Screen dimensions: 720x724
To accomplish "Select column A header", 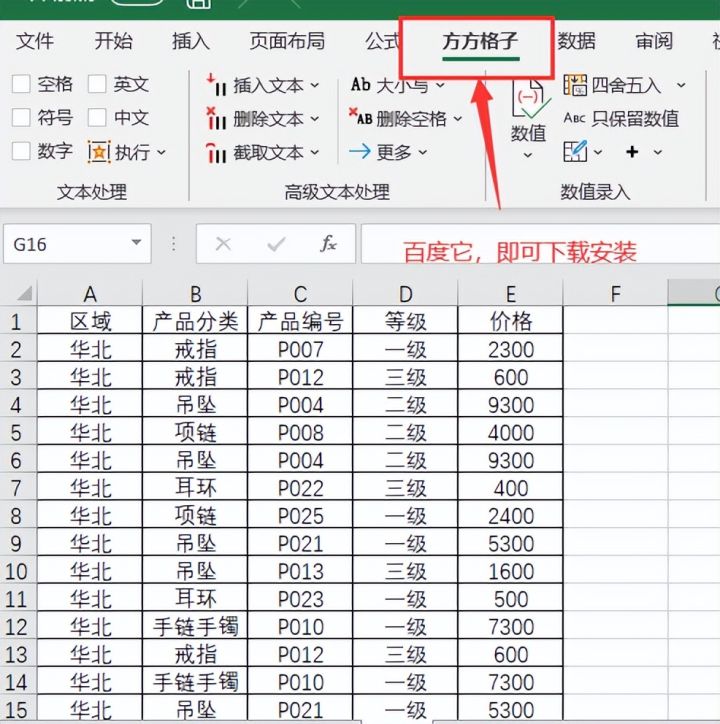I will point(90,293).
